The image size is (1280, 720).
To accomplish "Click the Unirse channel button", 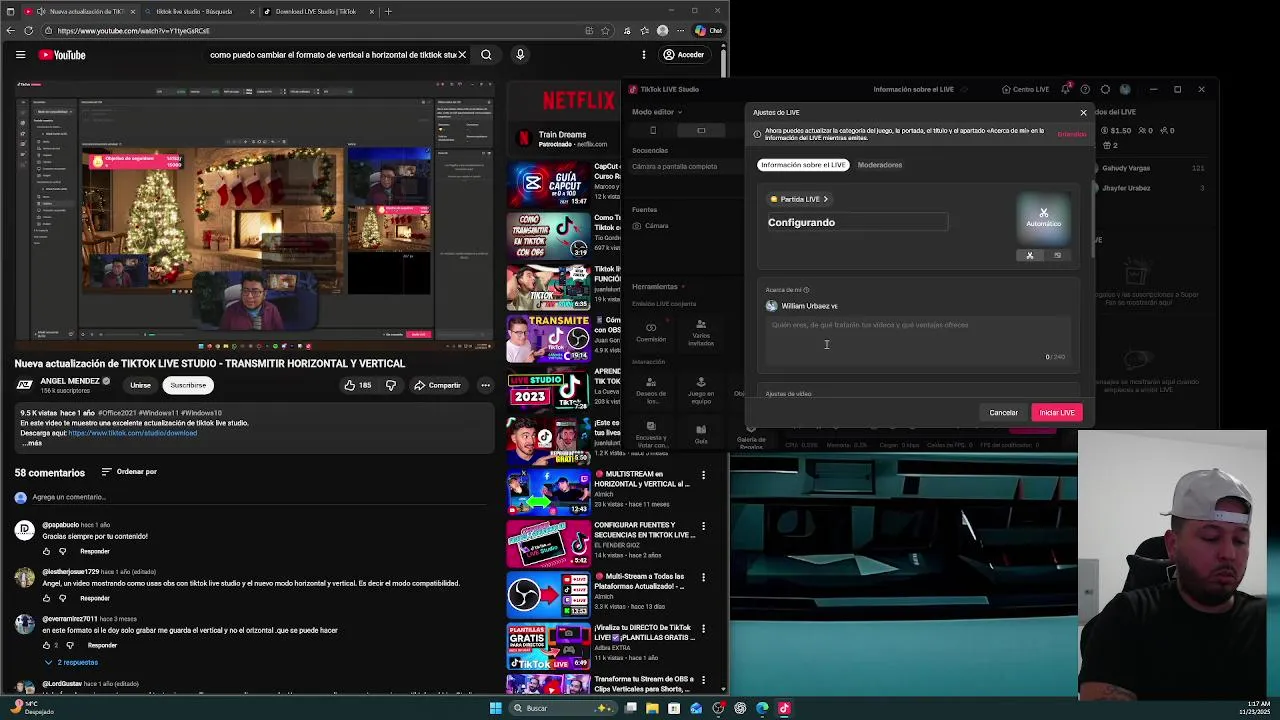I will [140, 385].
